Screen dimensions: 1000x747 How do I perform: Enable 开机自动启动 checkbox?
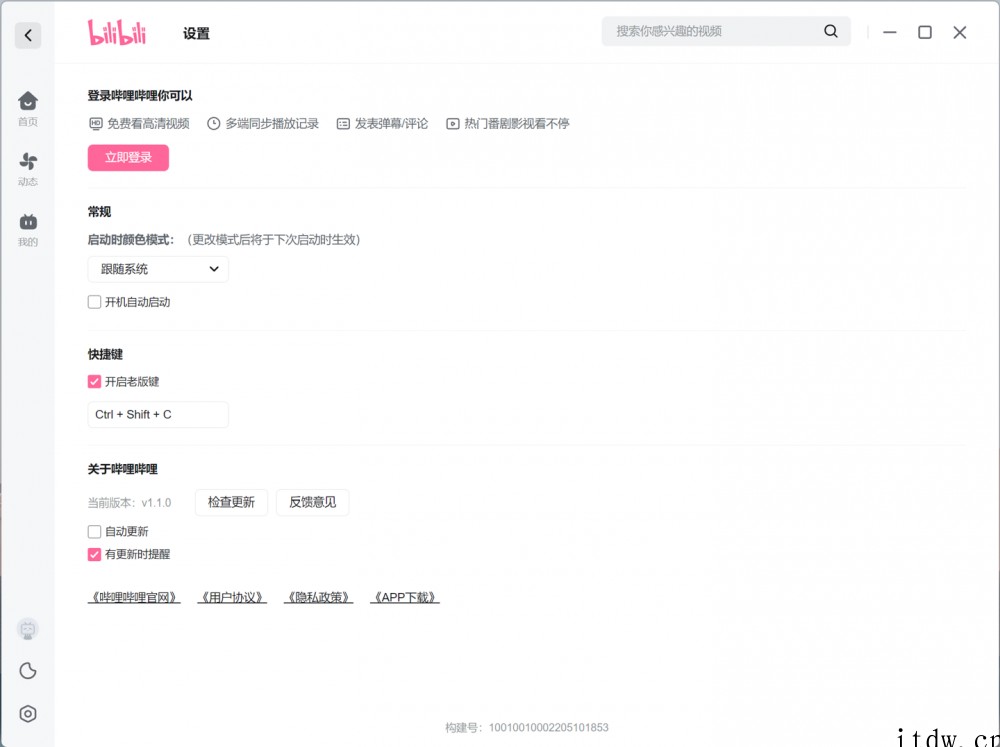click(94, 302)
